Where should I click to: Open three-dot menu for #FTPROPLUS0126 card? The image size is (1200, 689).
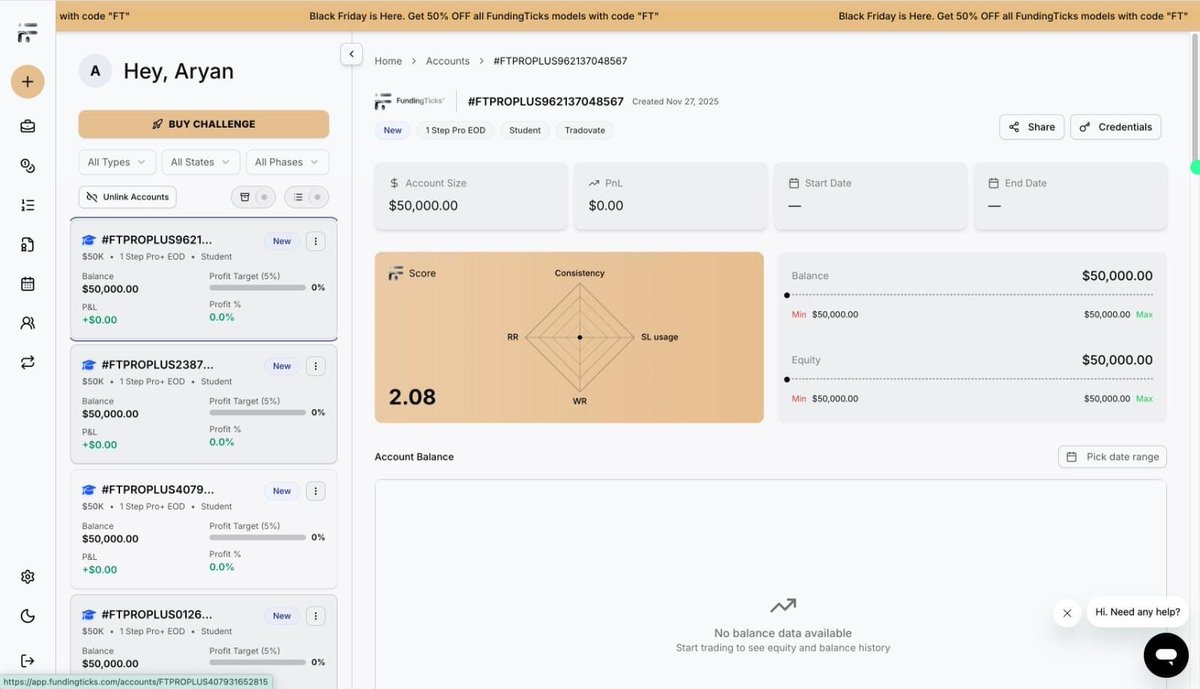[315, 616]
